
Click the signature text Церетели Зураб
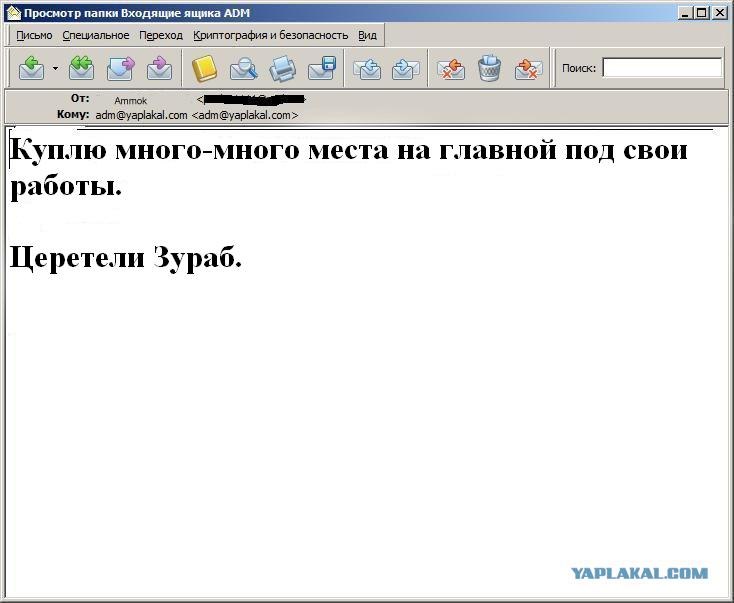(125, 258)
